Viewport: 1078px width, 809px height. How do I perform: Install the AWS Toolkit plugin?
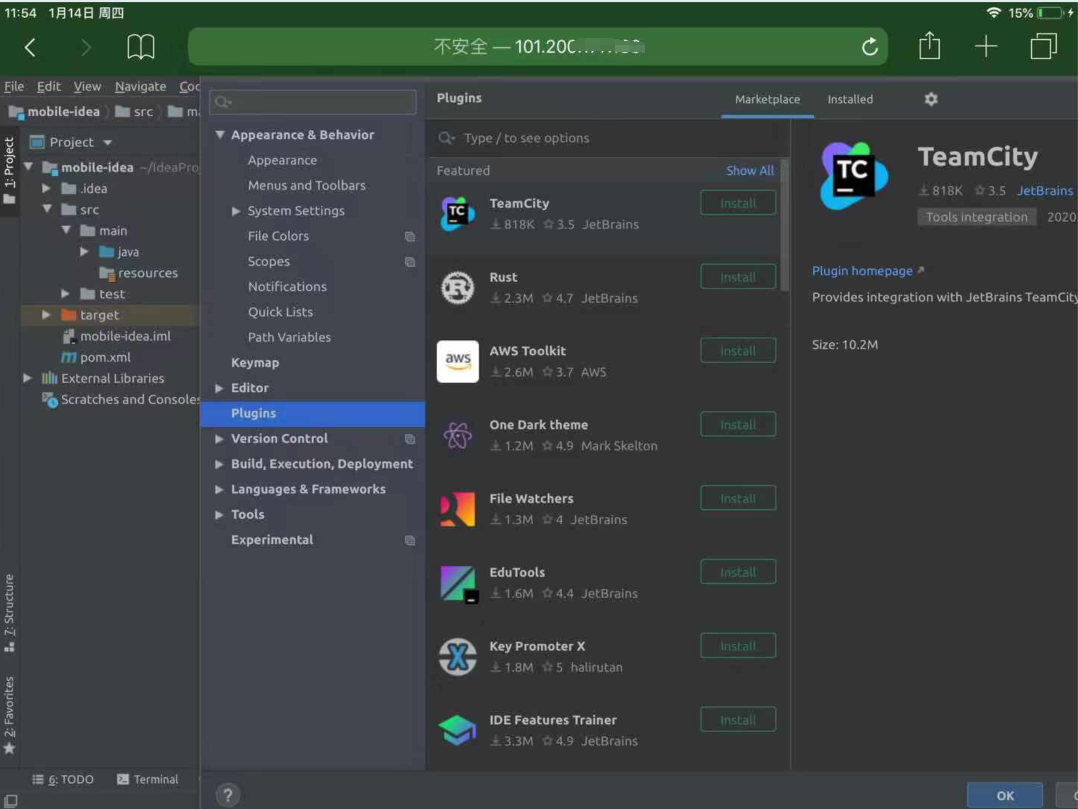[x=738, y=351]
